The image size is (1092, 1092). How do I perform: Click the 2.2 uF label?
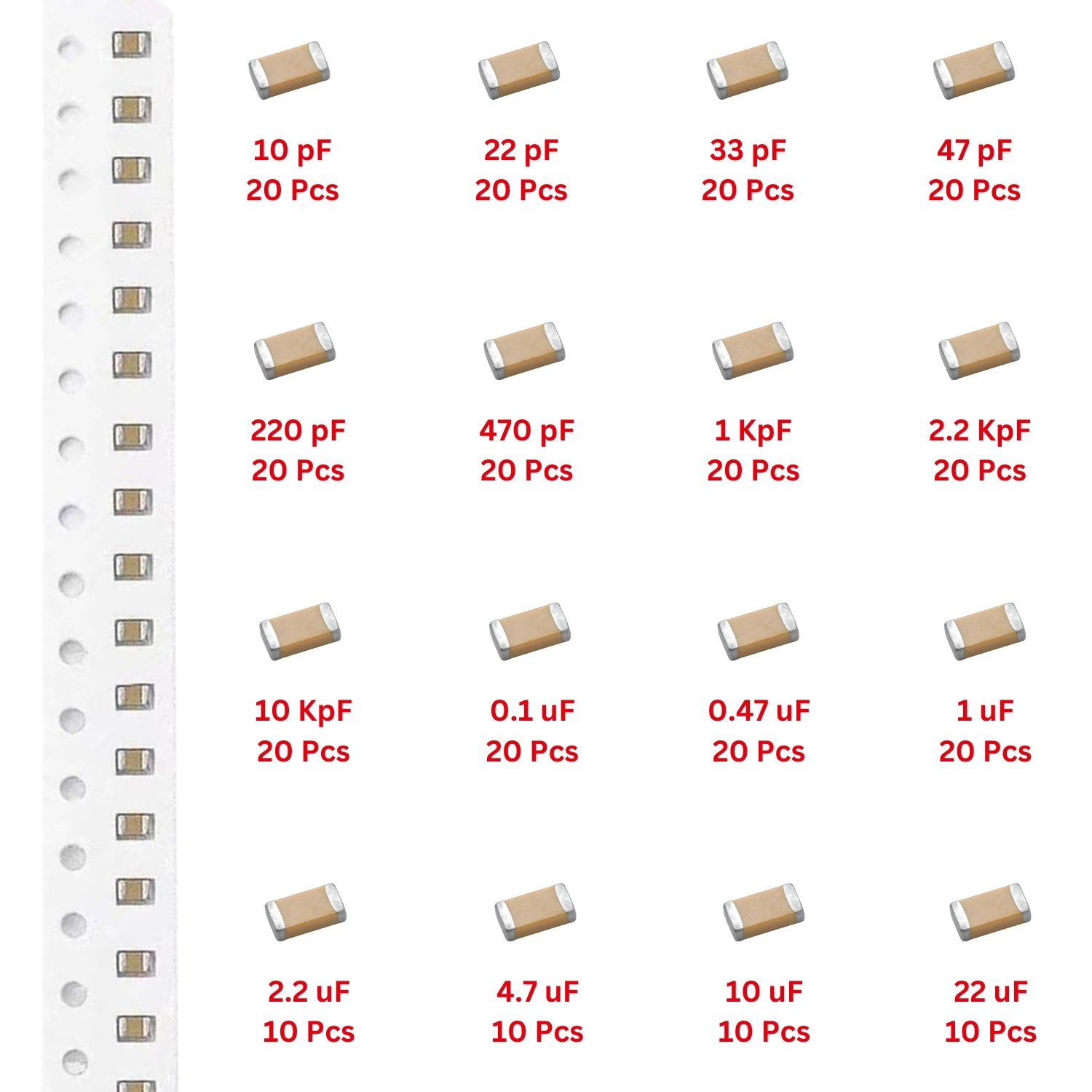coord(309,992)
